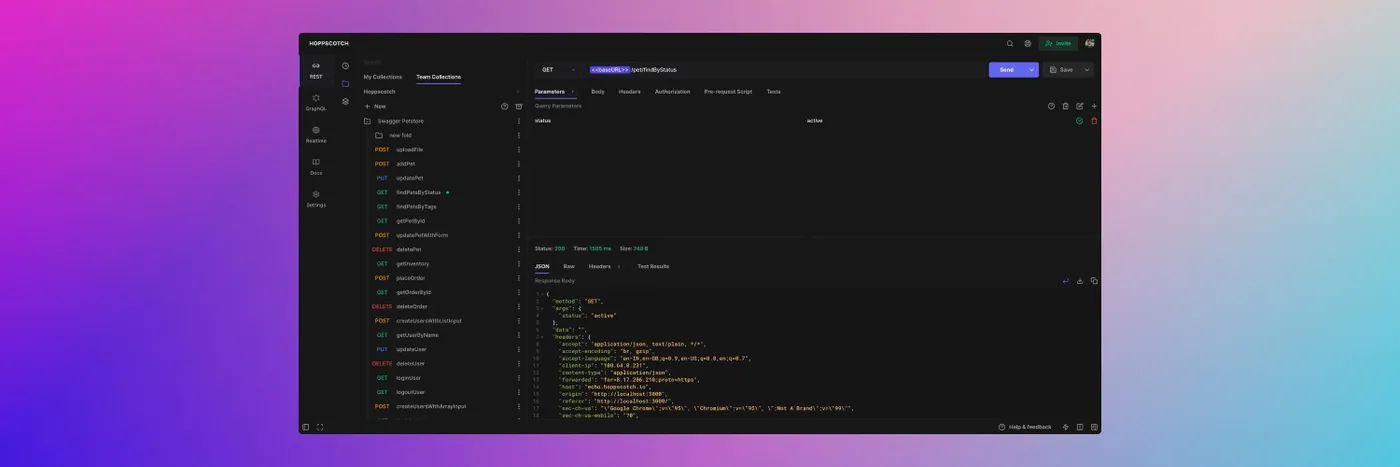Show collections folder icon in side strip
Viewport: 1400px width, 467px height.
(x=345, y=83)
